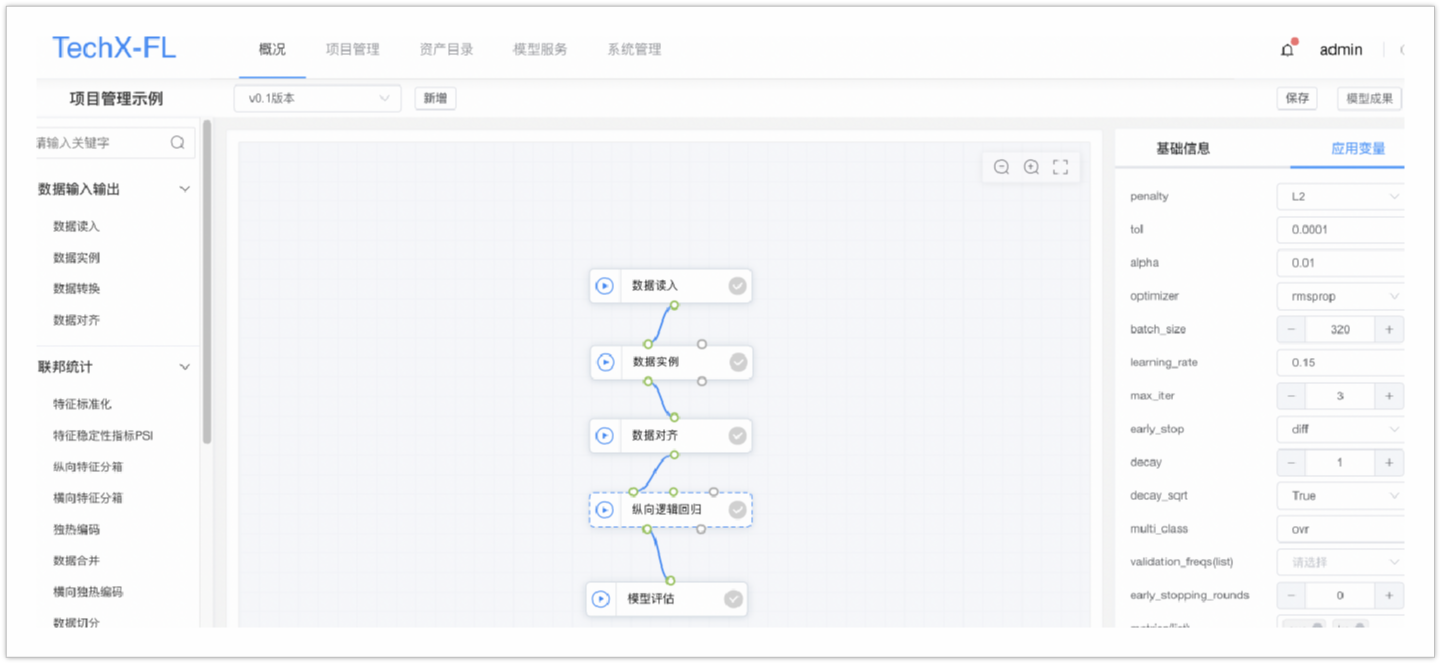Click the notification bell icon
The height and width of the screenshot is (665, 1442).
pyautogui.click(x=1287, y=50)
